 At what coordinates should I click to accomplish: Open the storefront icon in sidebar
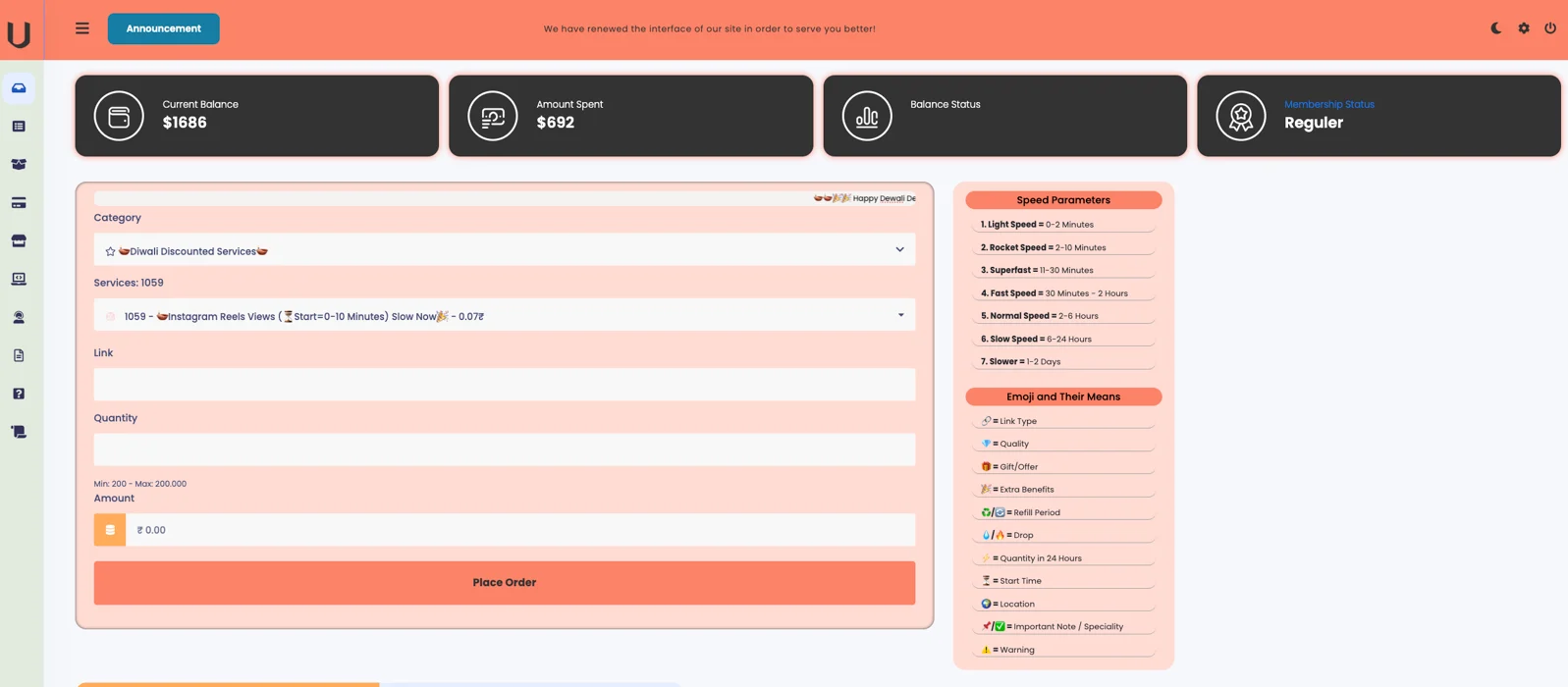(x=19, y=241)
